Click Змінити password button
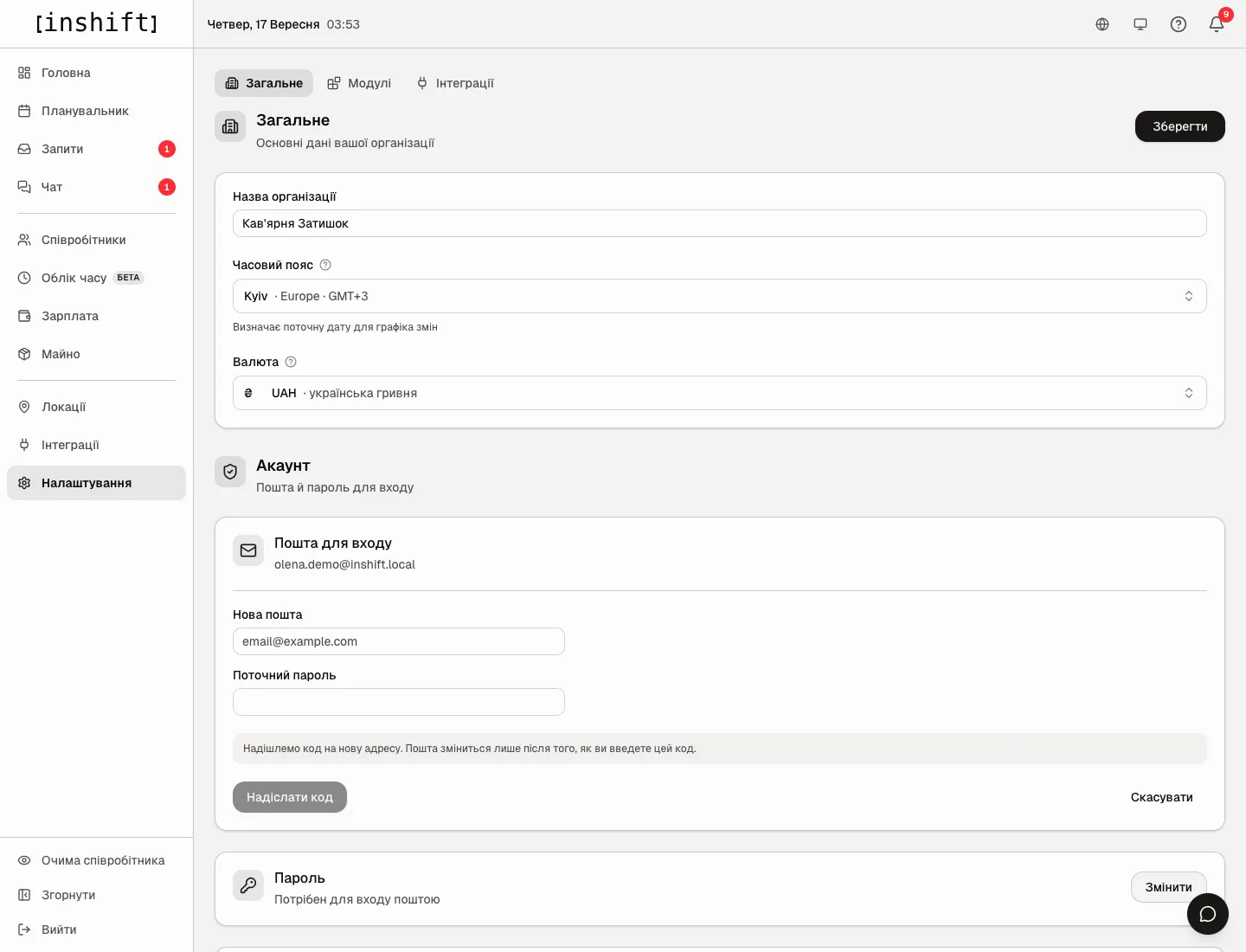Viewport: 1246px width, 952px height. tap(1169, 887)
